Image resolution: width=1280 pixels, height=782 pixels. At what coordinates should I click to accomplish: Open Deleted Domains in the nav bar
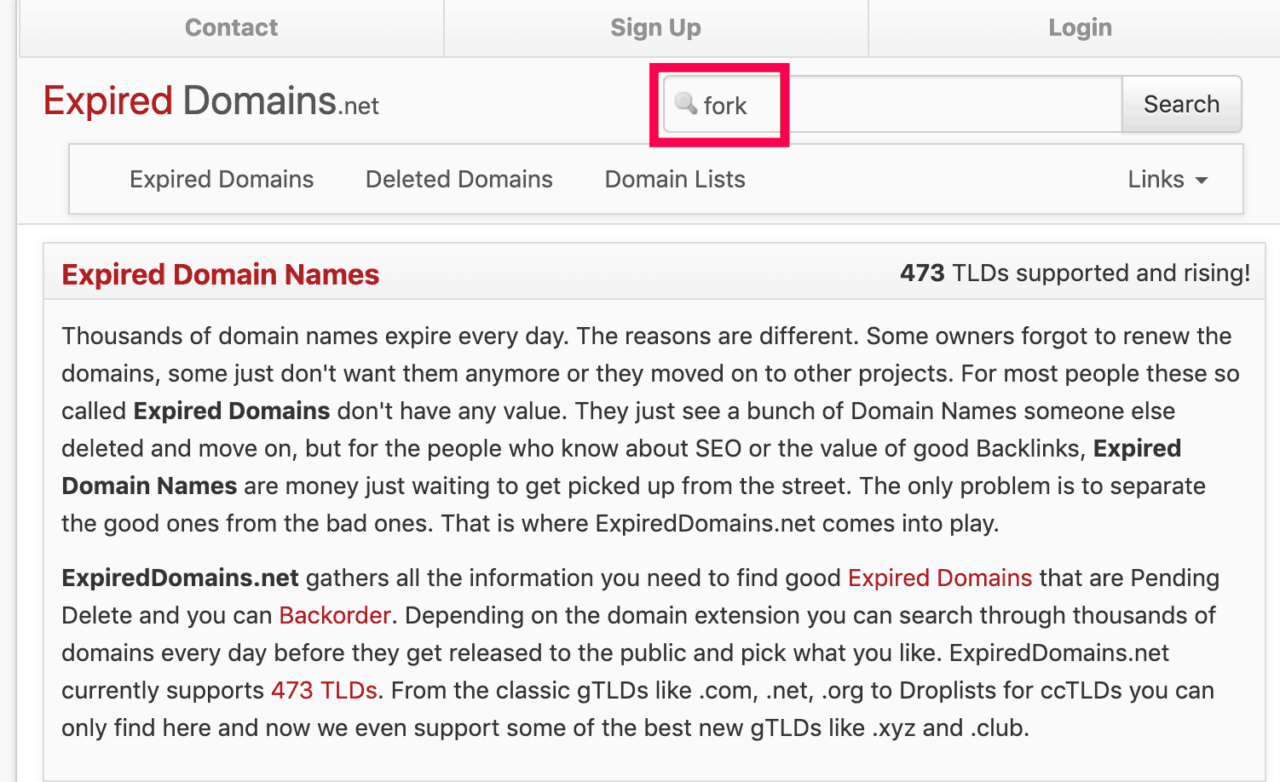[x=459, y=179]
